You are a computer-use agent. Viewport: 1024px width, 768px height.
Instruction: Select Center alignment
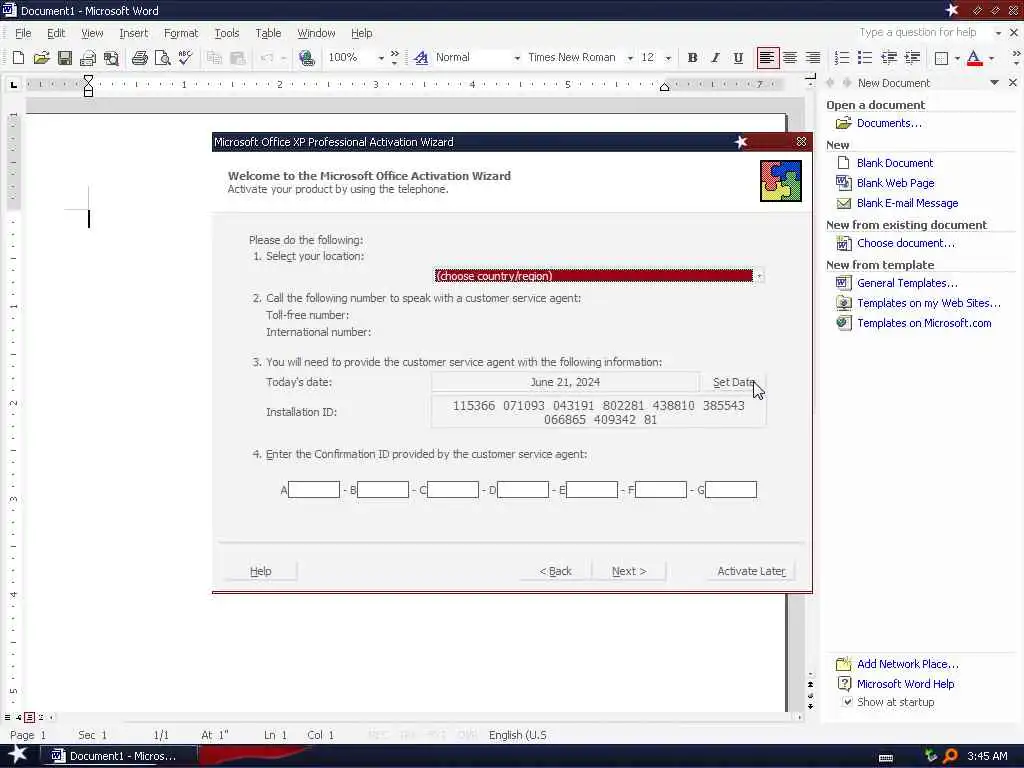coord(790,58)
